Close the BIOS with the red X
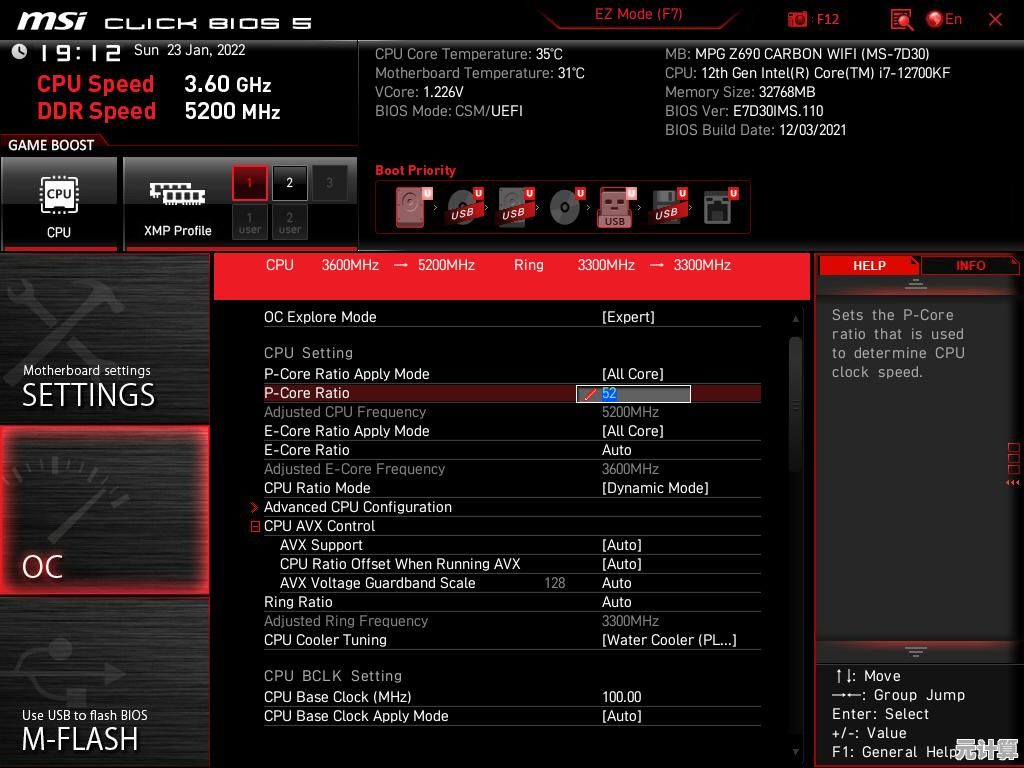 [995, 20]
